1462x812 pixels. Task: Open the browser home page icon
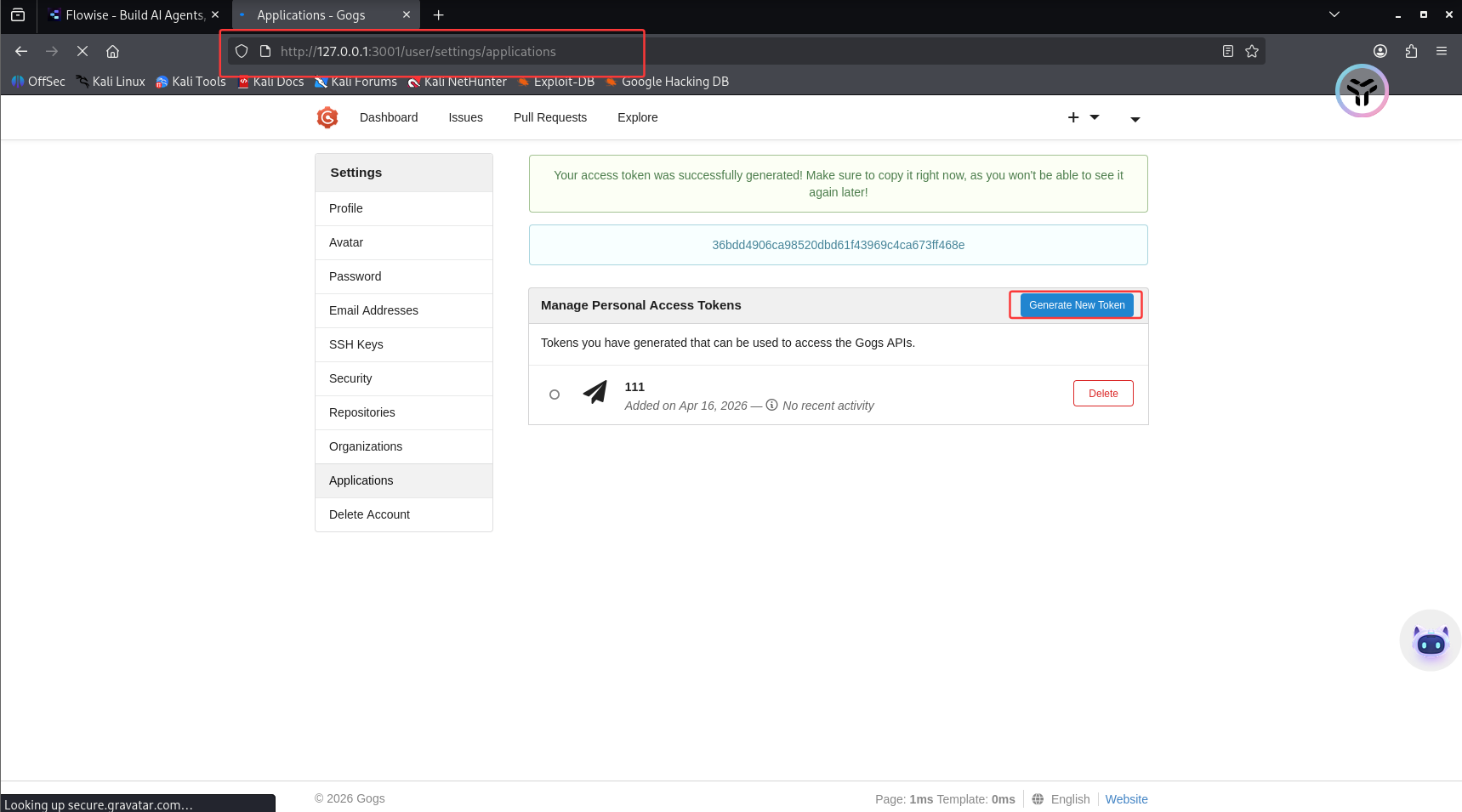112,51
